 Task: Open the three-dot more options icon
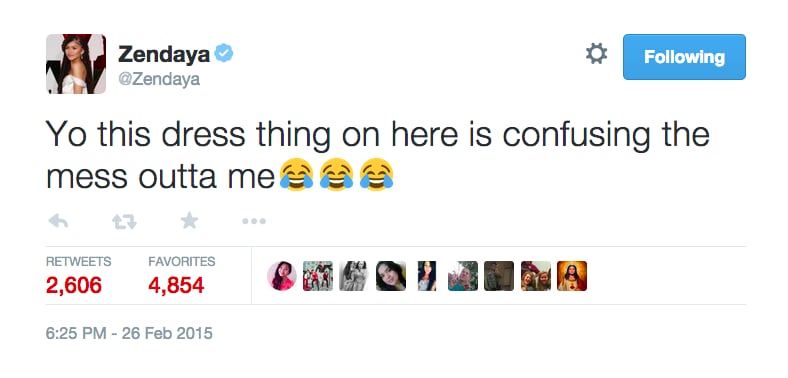(254, 221)
